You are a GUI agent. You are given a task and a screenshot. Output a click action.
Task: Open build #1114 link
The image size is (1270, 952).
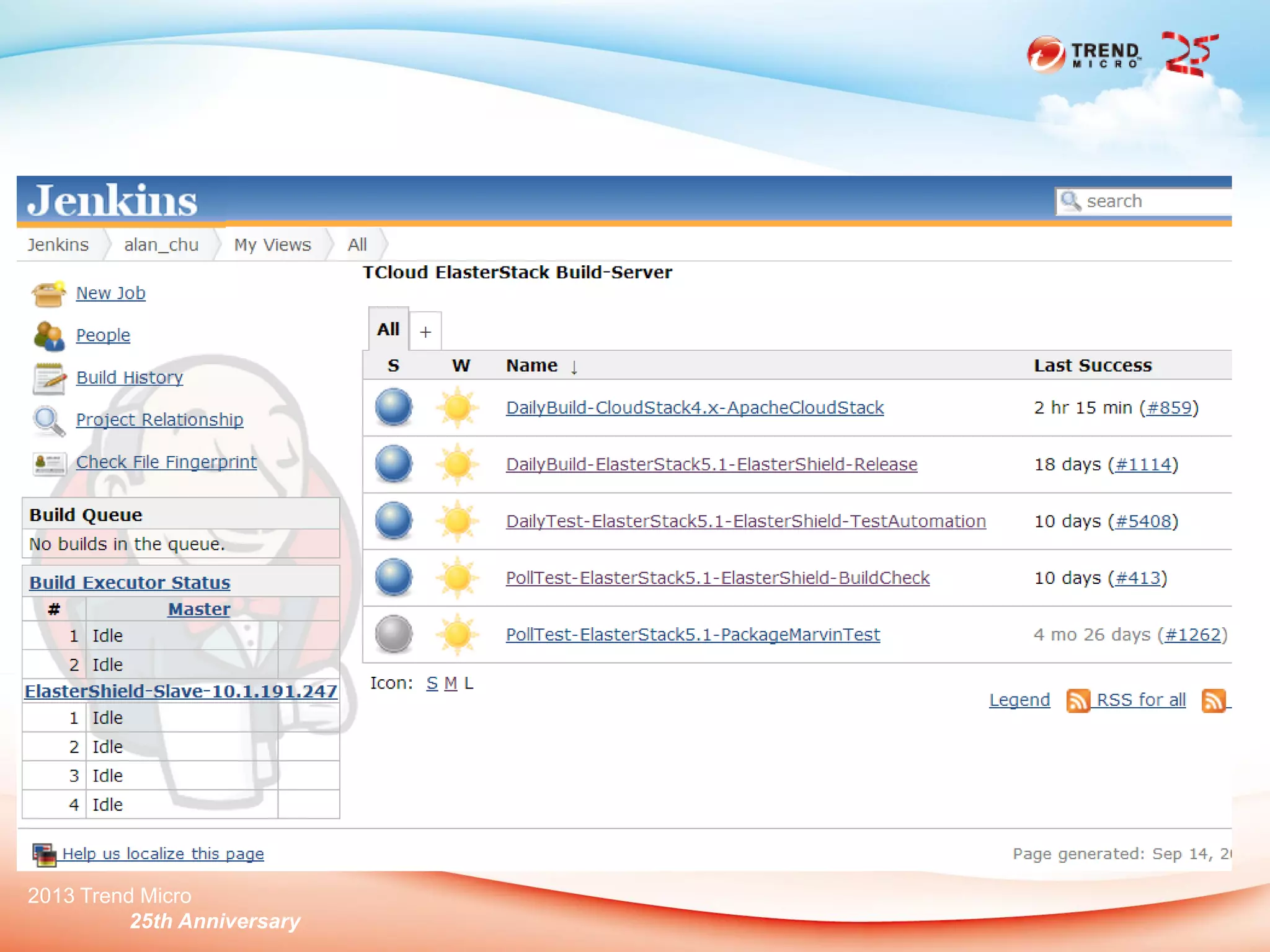(x=1143, y=464)
